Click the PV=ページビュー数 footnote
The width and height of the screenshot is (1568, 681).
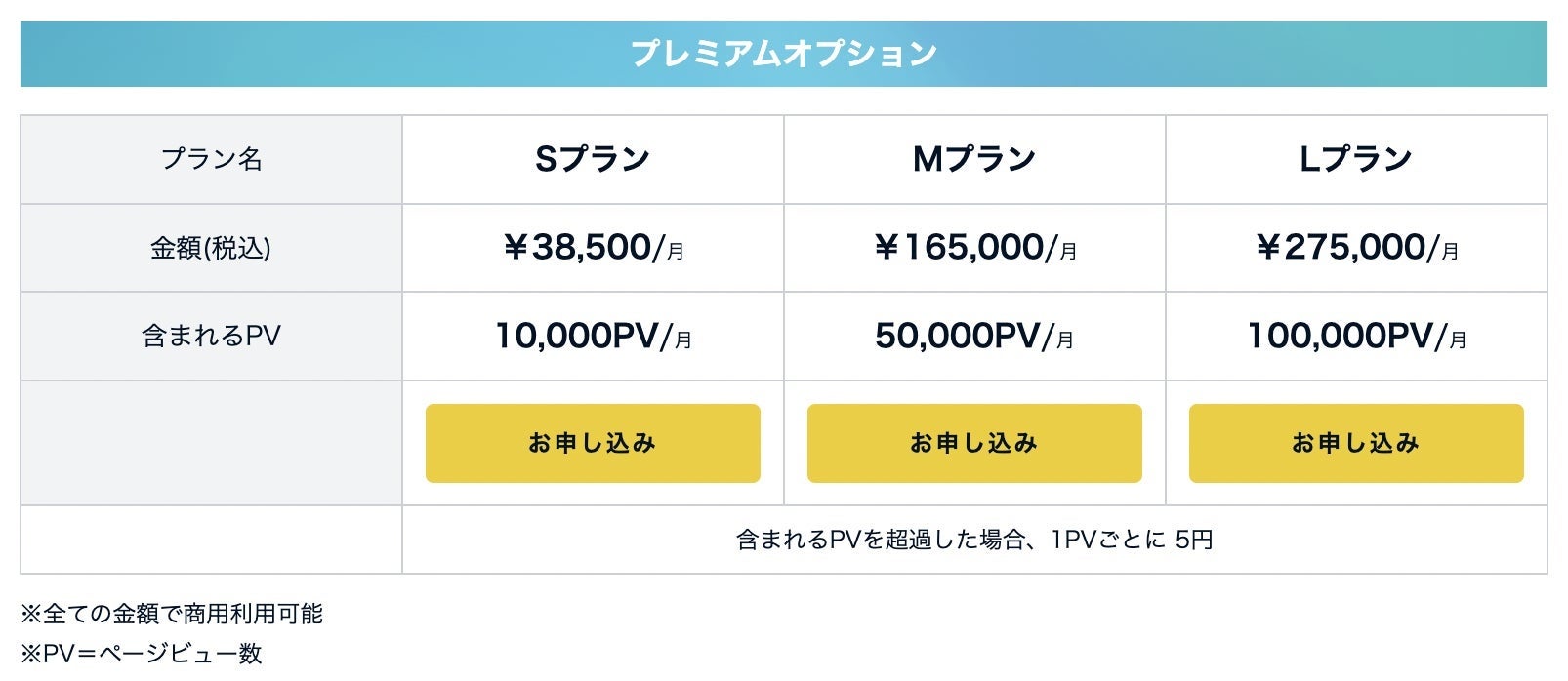pos(143,654)
